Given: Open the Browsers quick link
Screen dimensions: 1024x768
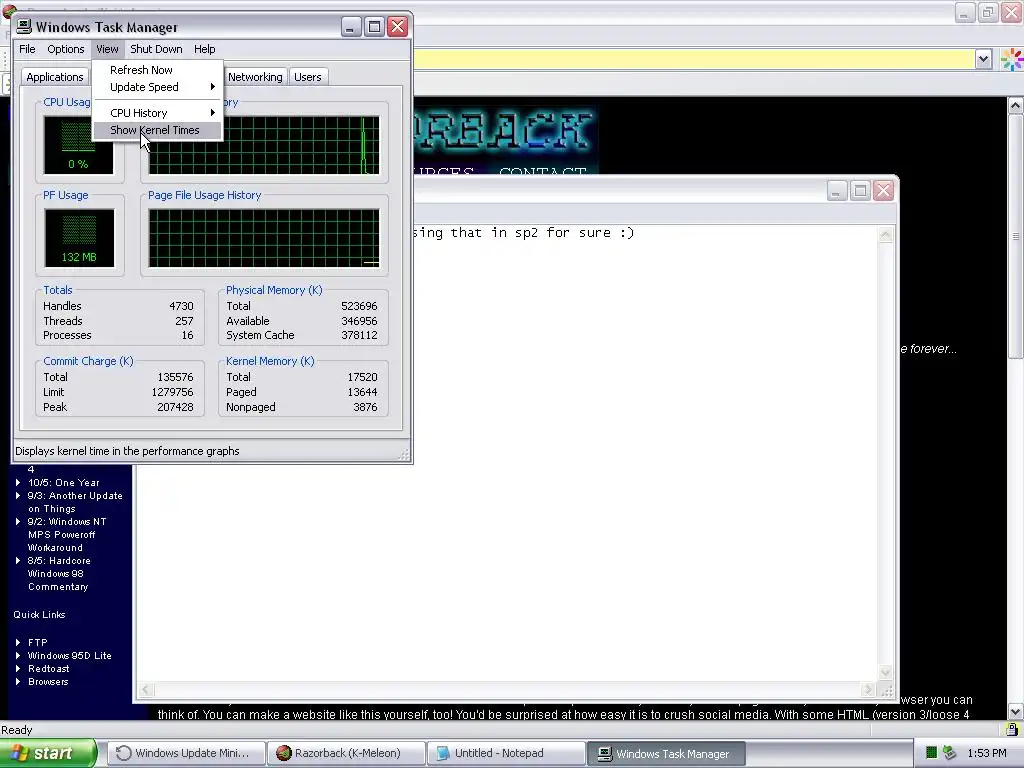Looking at the screenshot, I should [48, 682].
